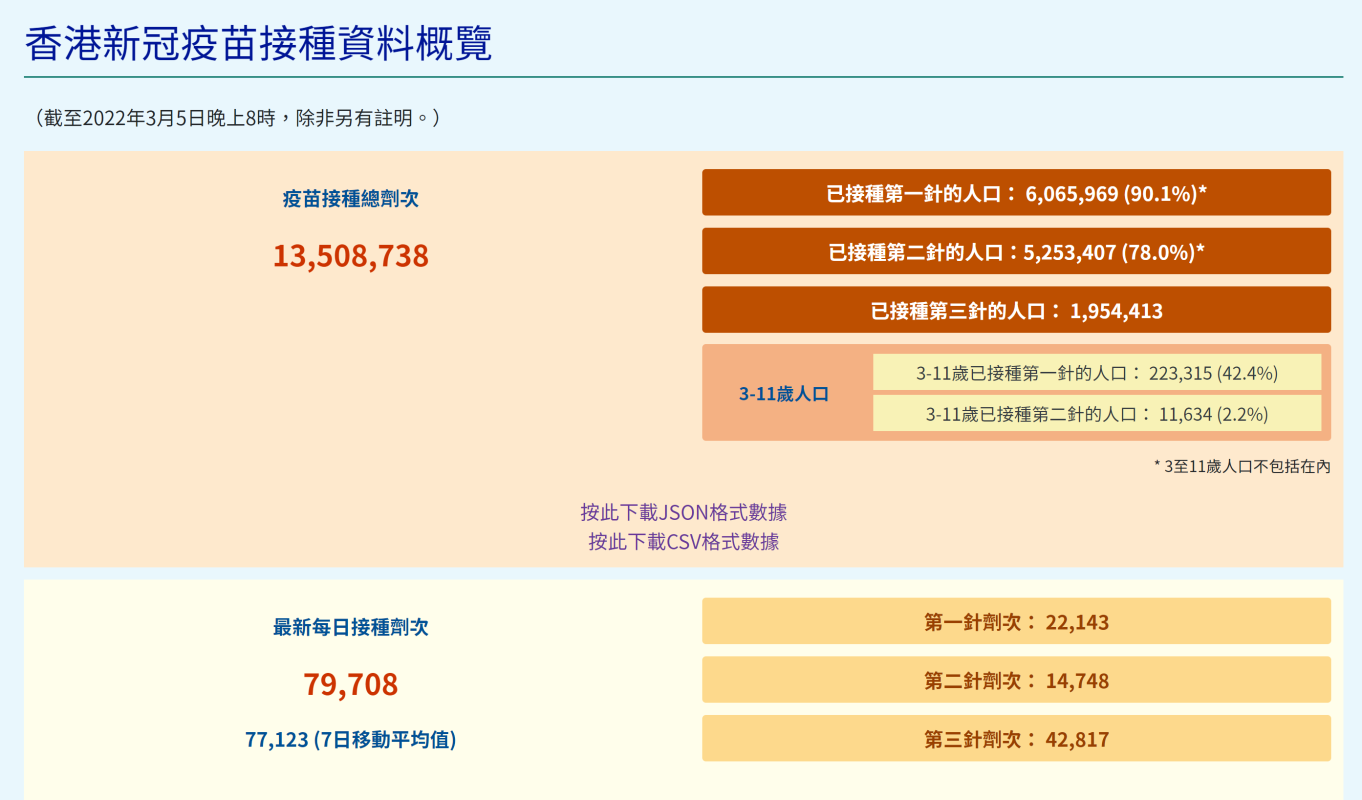
Task: Select the 已接種第二針的人口 bar
Action: pyautogui.click(x=1016, y=252)
